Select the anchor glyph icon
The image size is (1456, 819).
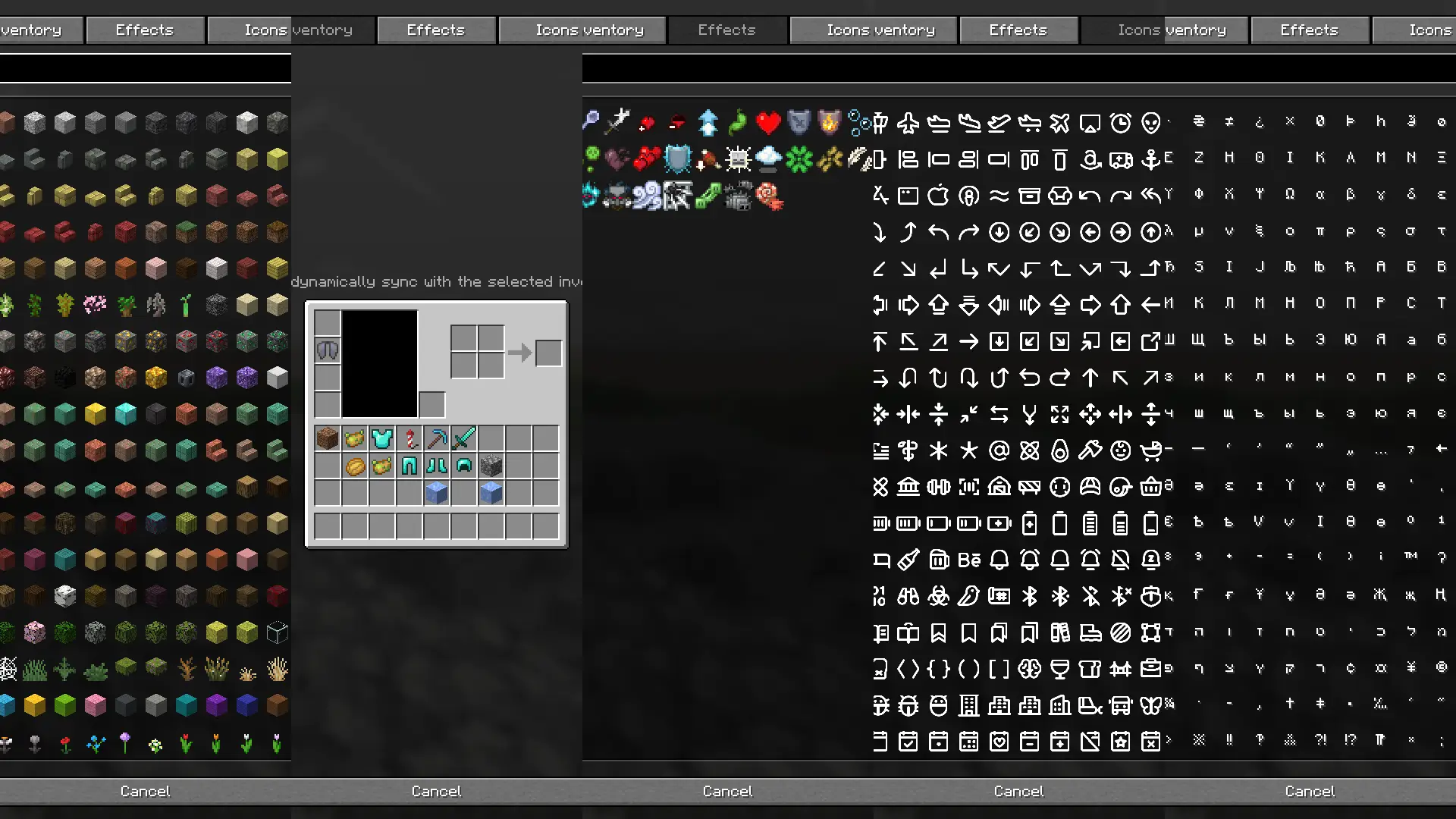pyautogui.click(x=1150, y=158)
